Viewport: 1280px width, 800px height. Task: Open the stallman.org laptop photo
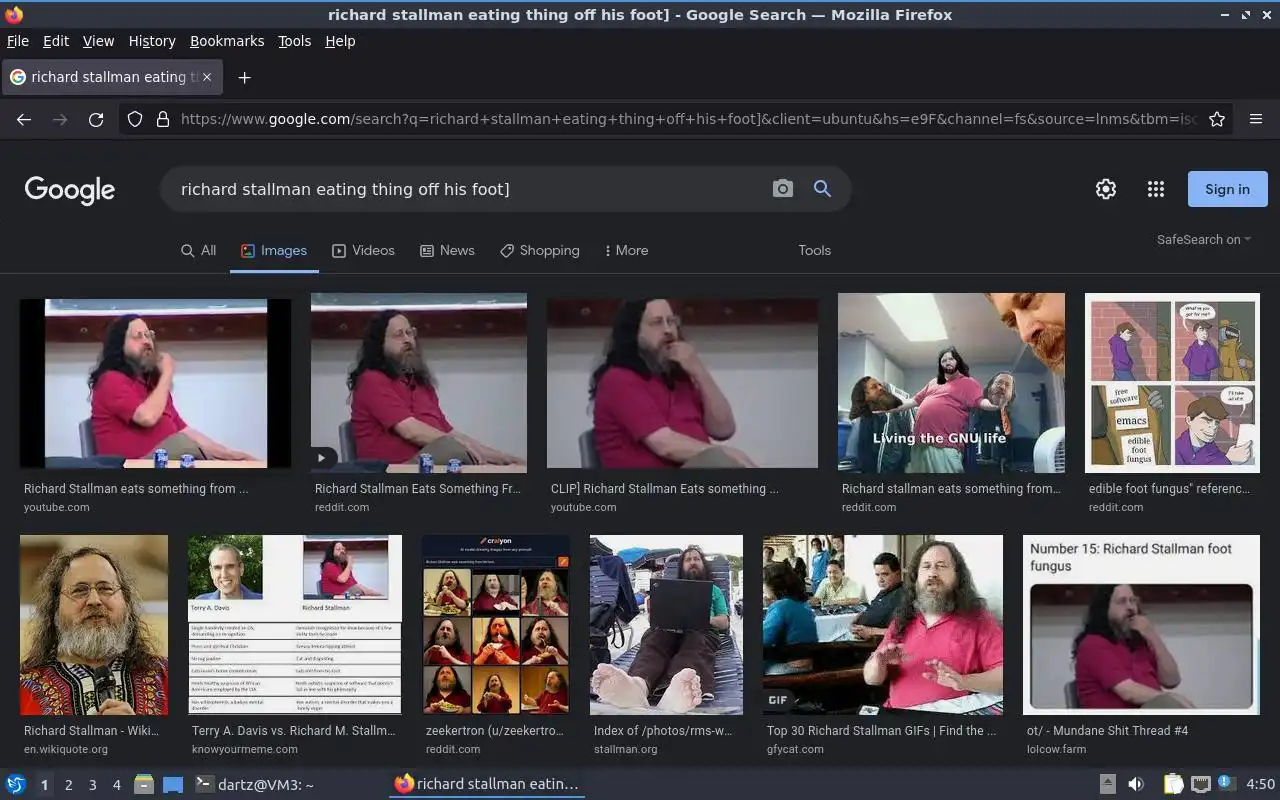pos(666,625)
